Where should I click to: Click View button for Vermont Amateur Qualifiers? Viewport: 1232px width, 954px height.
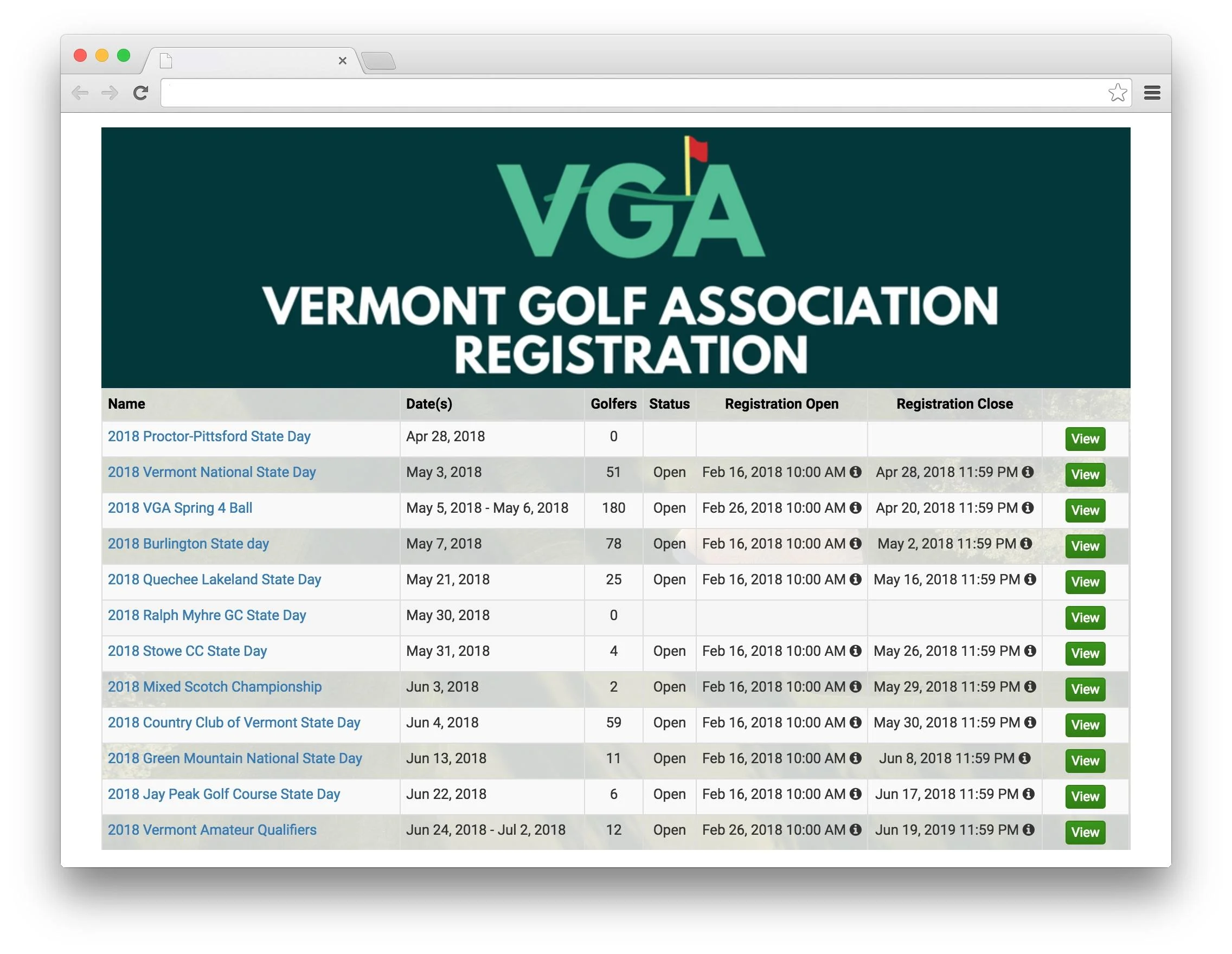(x=1084, y=832)
